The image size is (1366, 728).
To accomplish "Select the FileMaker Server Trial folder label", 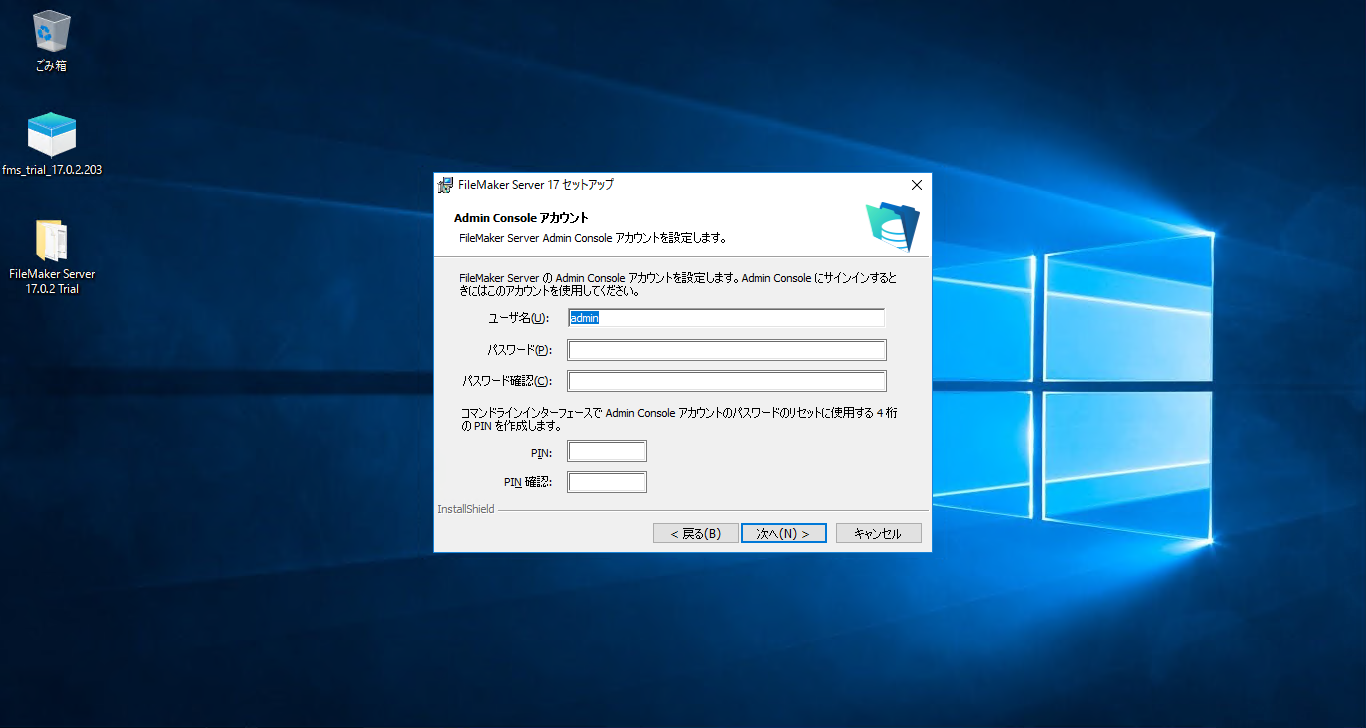I will (52, 280).
